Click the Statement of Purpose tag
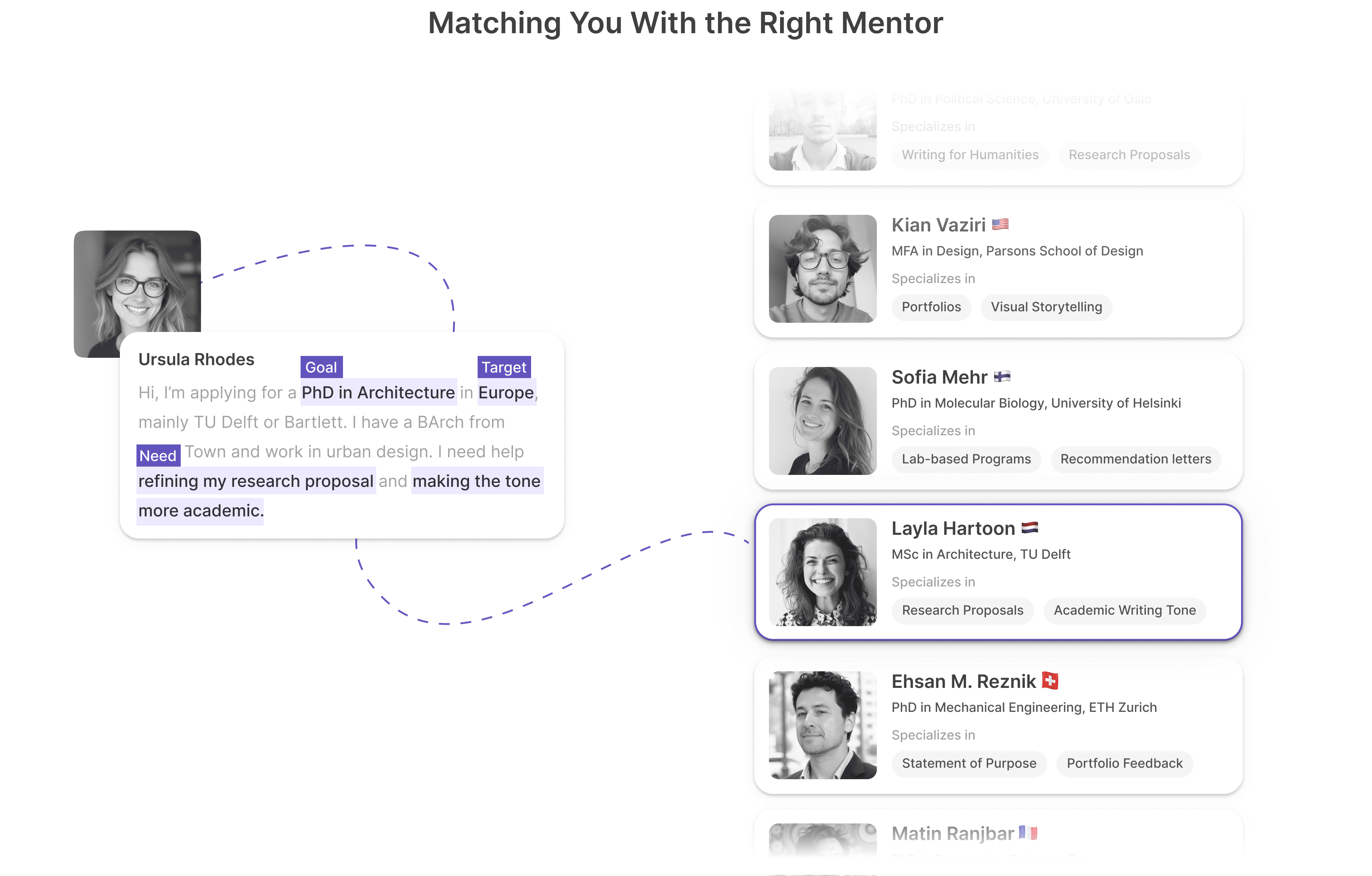The height and width of the screenshot is (876, 1372). click(x=969, y=764)
